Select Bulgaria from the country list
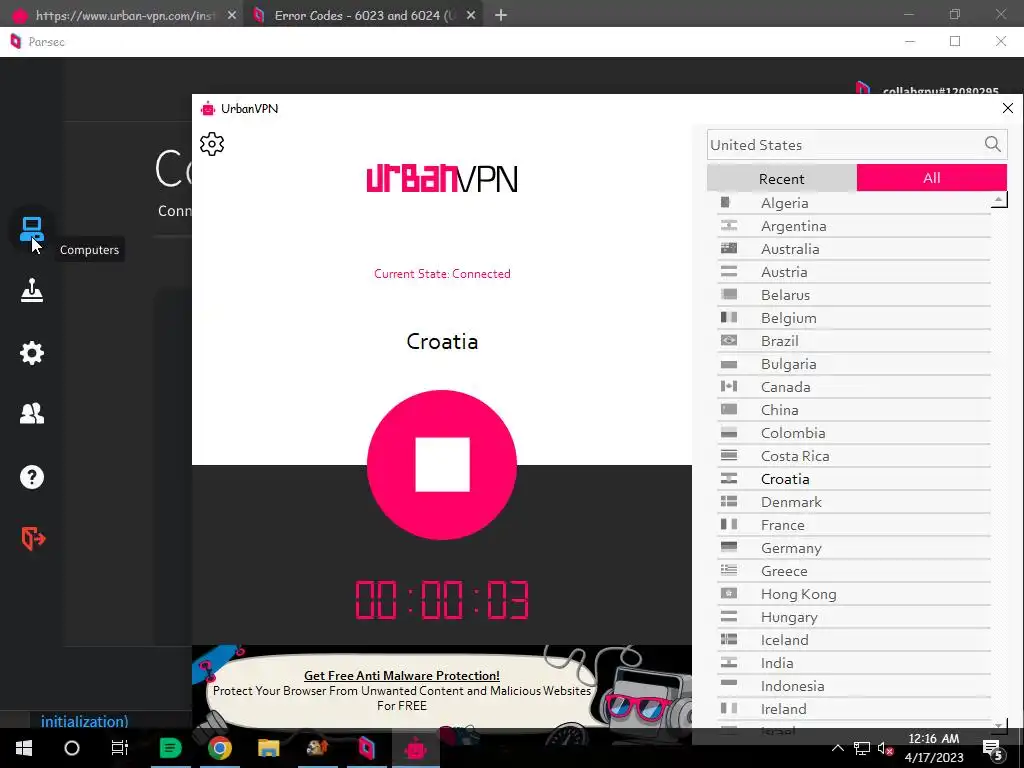 (x=854, y=364)
